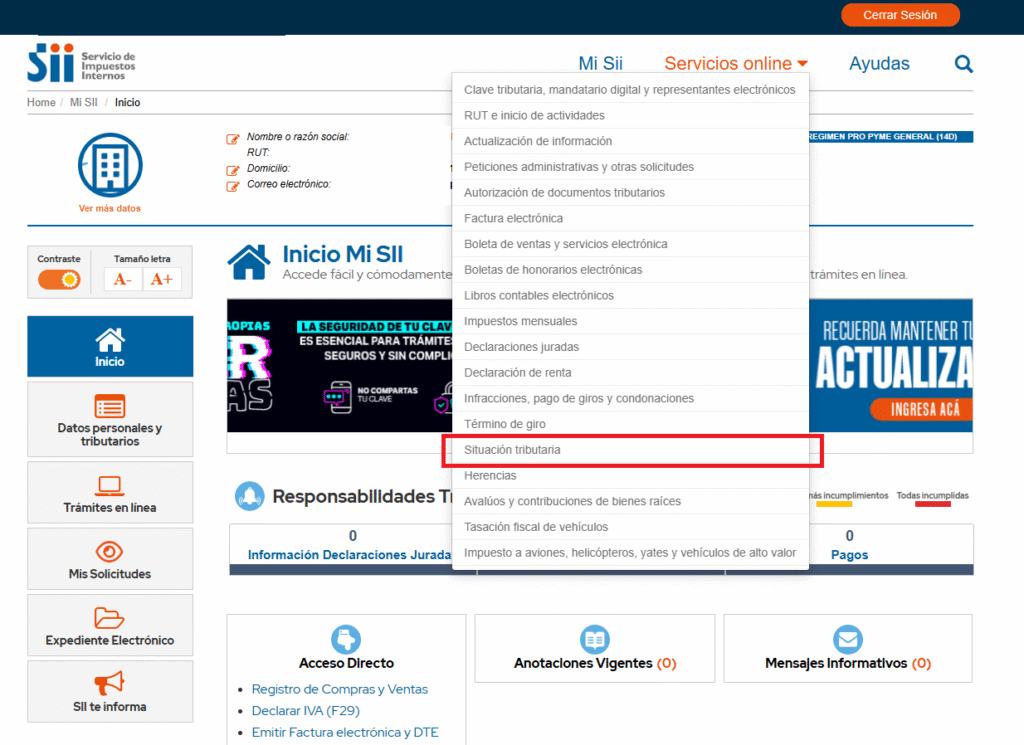Click the search magnifier icon
The height and width of the screenshot is (745, 1024).
point(963,64)
